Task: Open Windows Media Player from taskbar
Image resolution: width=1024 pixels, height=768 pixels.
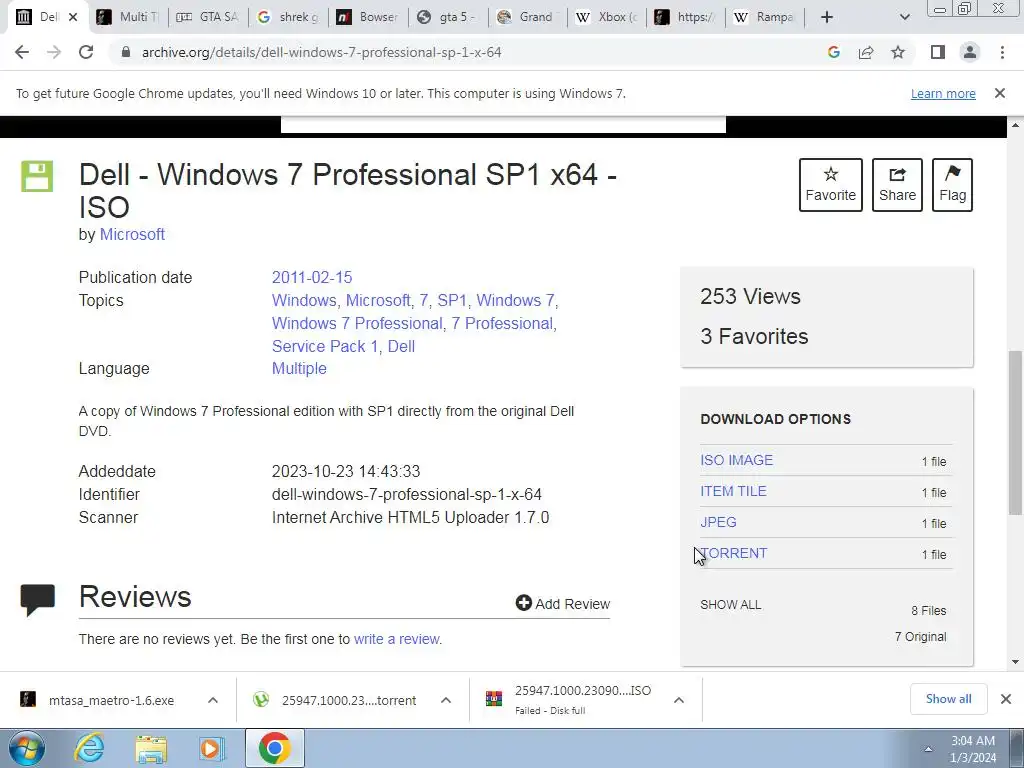Action: [212, 748]
